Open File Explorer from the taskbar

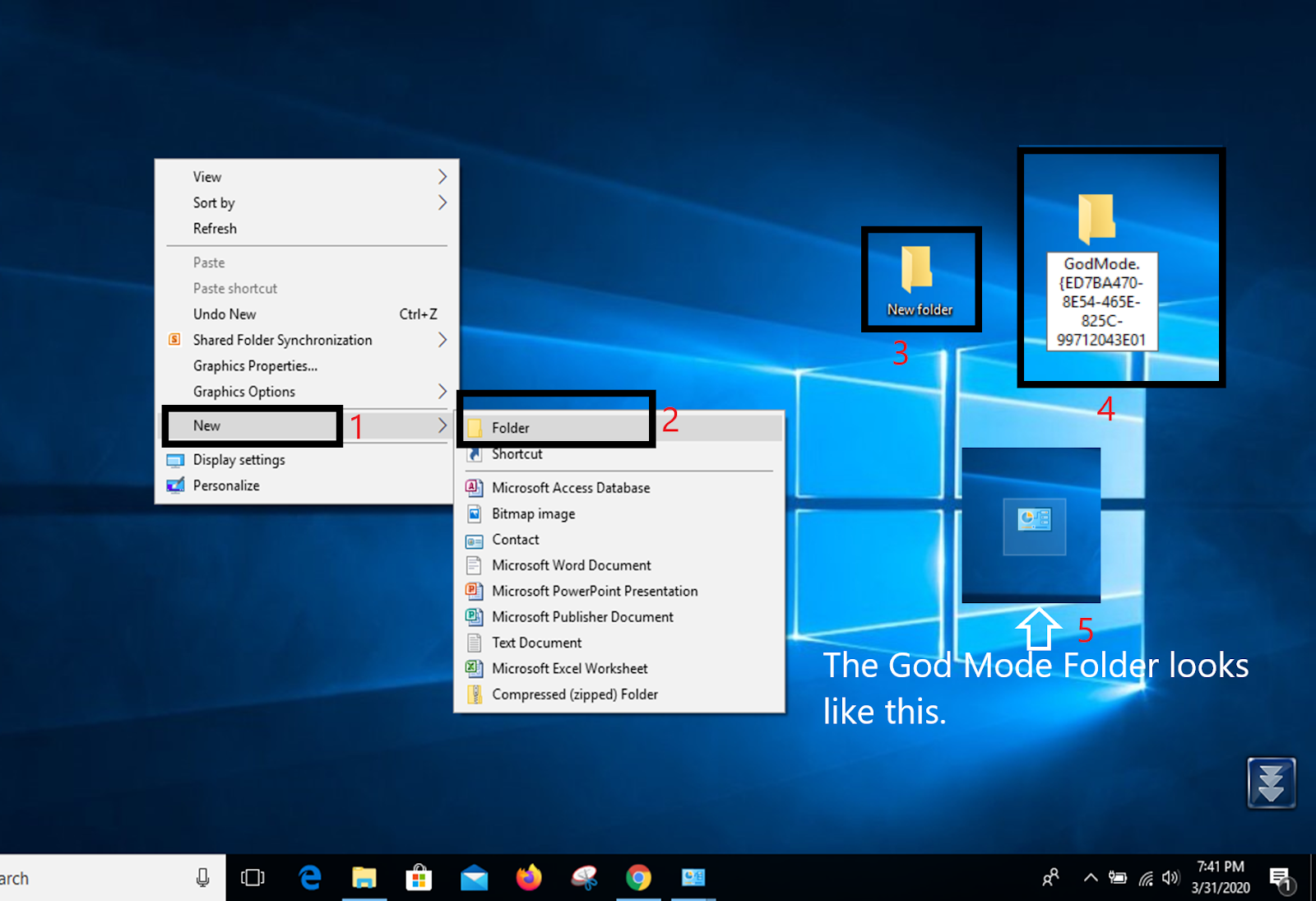click(x=364, y=878)
